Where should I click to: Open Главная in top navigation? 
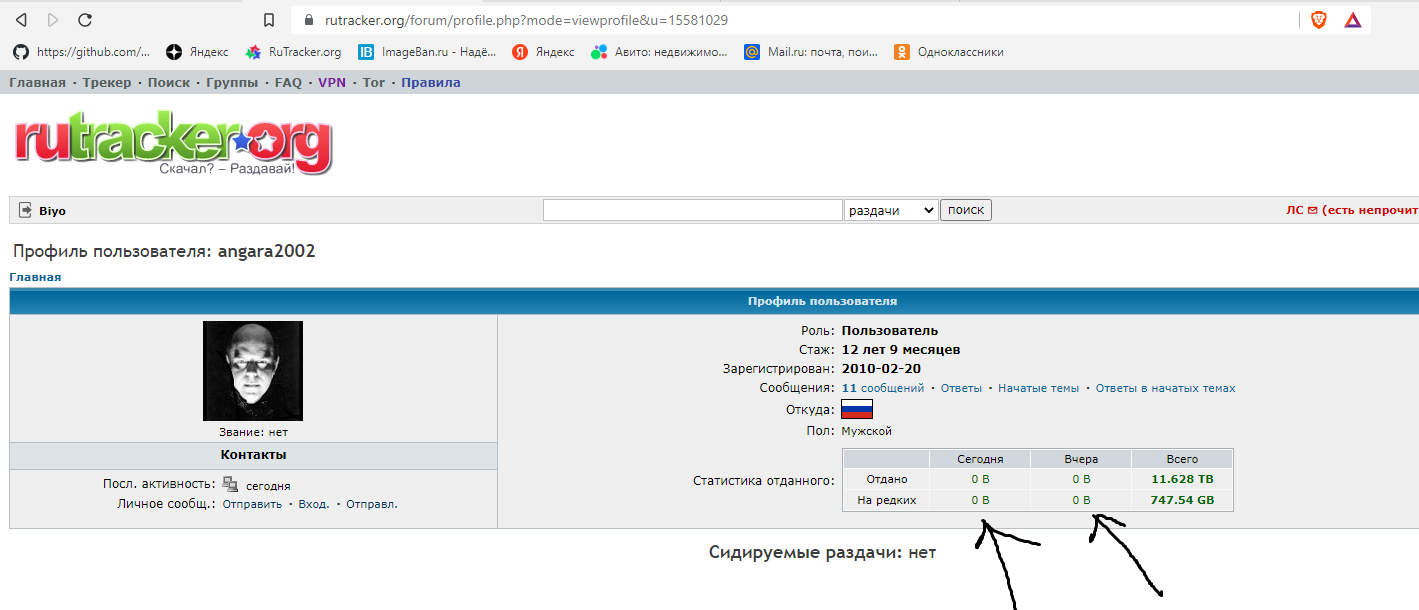(x=37, y=83)
